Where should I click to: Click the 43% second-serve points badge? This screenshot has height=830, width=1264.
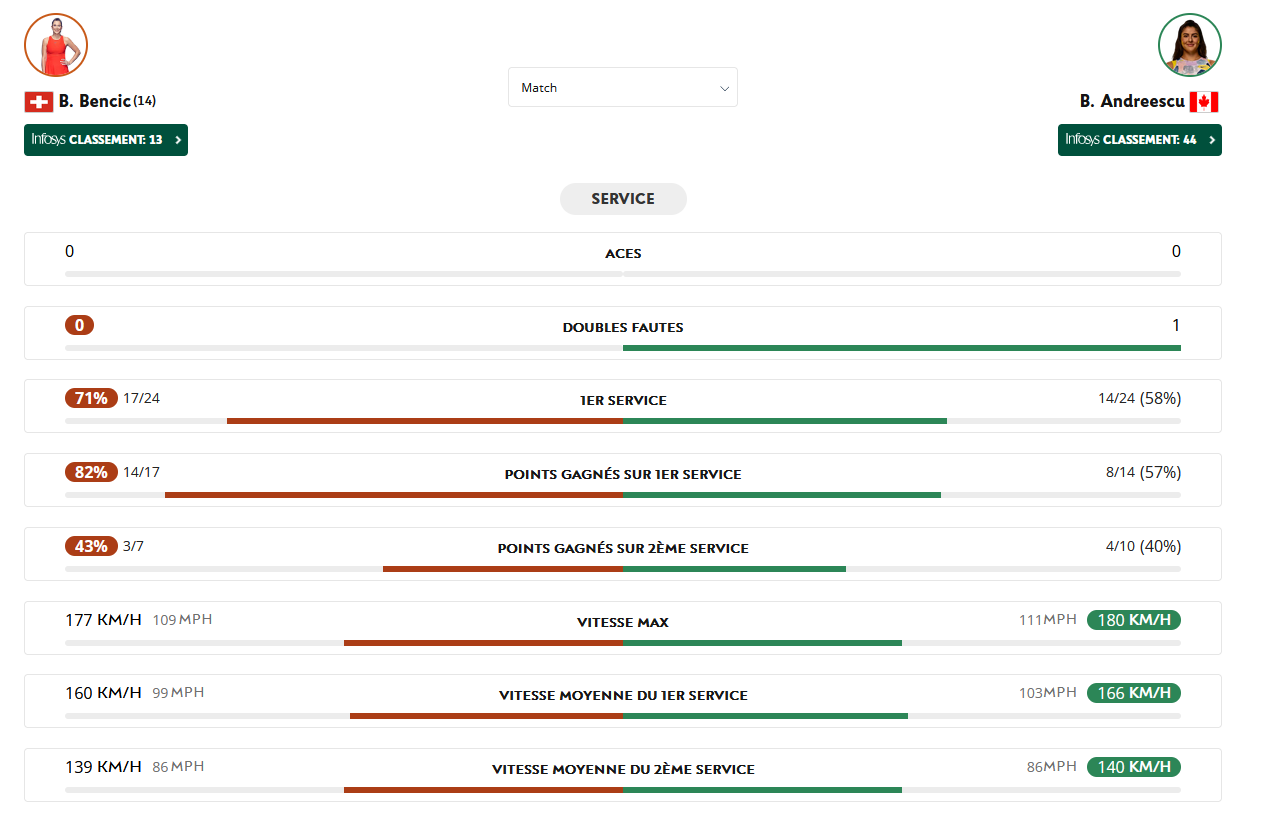[x=91, y=546]
